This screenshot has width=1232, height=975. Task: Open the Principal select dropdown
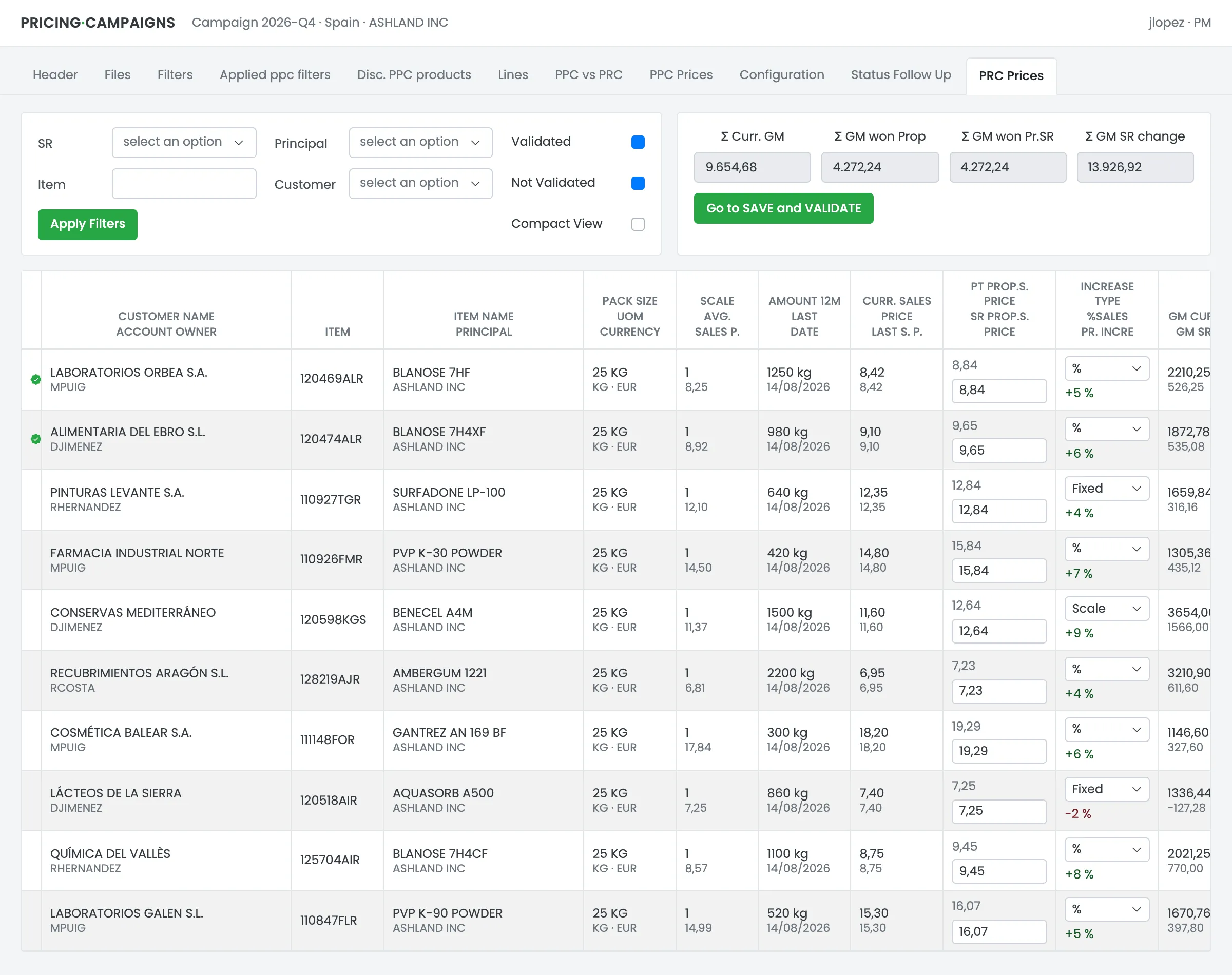(x=420, y=142)
